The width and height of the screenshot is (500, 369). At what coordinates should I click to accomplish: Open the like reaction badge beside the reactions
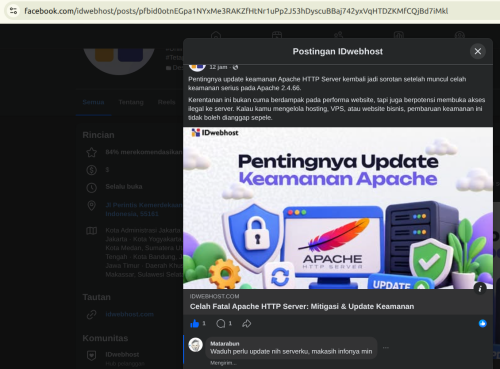click(482, 323)
